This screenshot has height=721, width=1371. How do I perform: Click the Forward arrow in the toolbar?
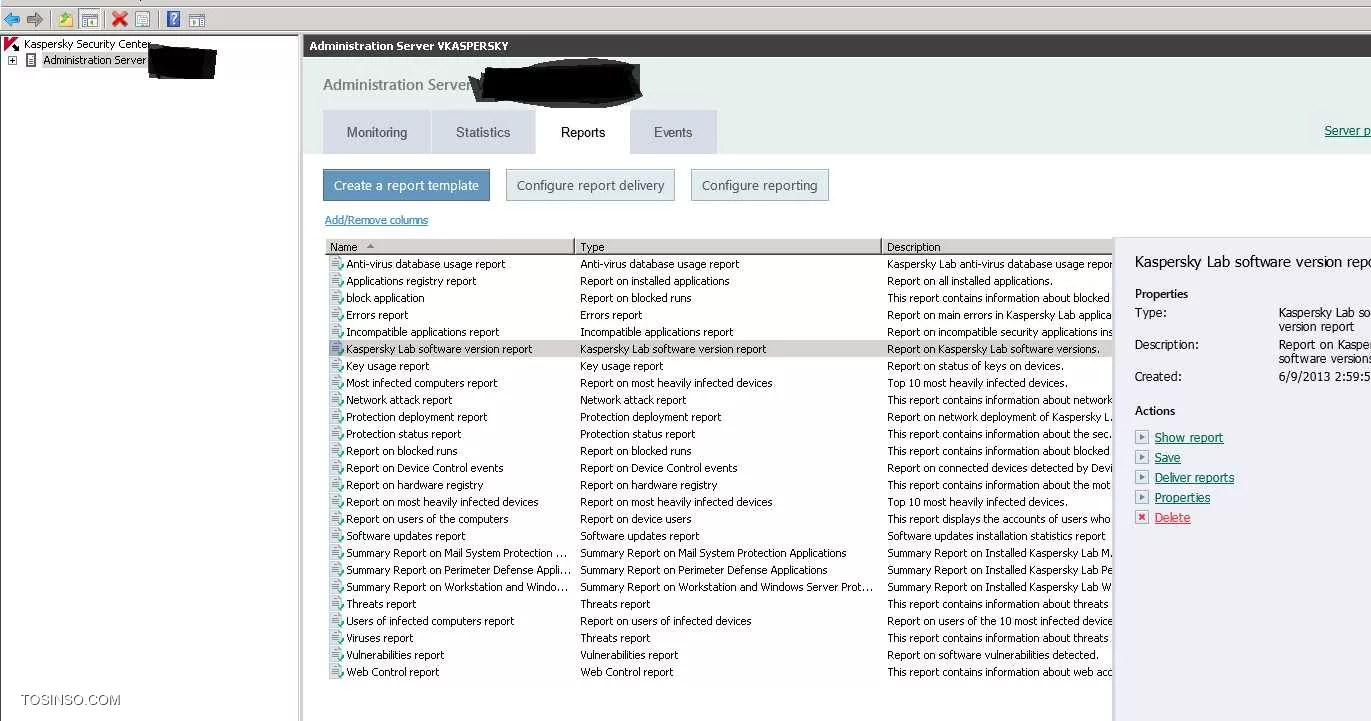pyautogui.click(x=35, y=19)
